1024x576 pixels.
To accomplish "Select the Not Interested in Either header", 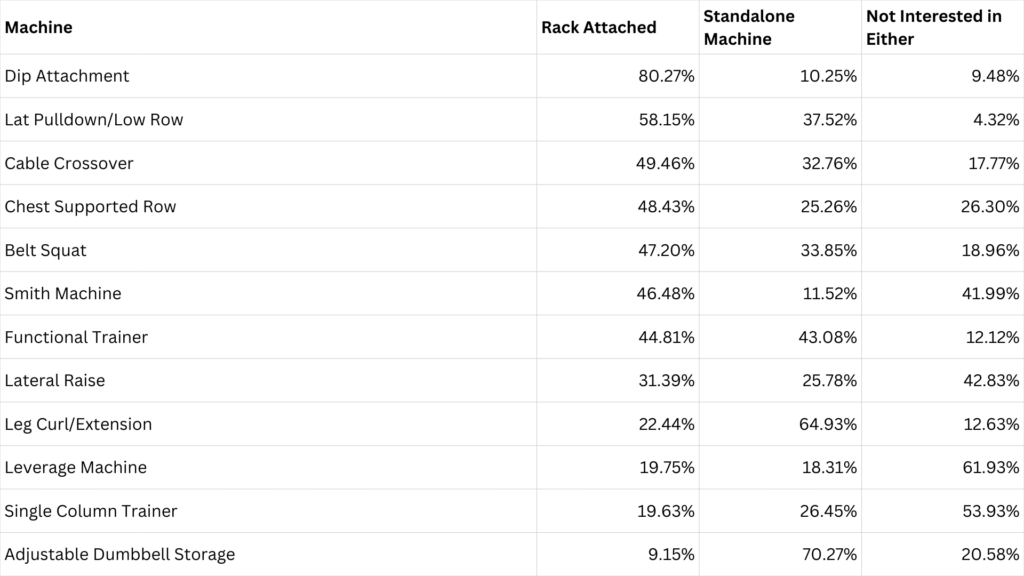I will point(933,28).
